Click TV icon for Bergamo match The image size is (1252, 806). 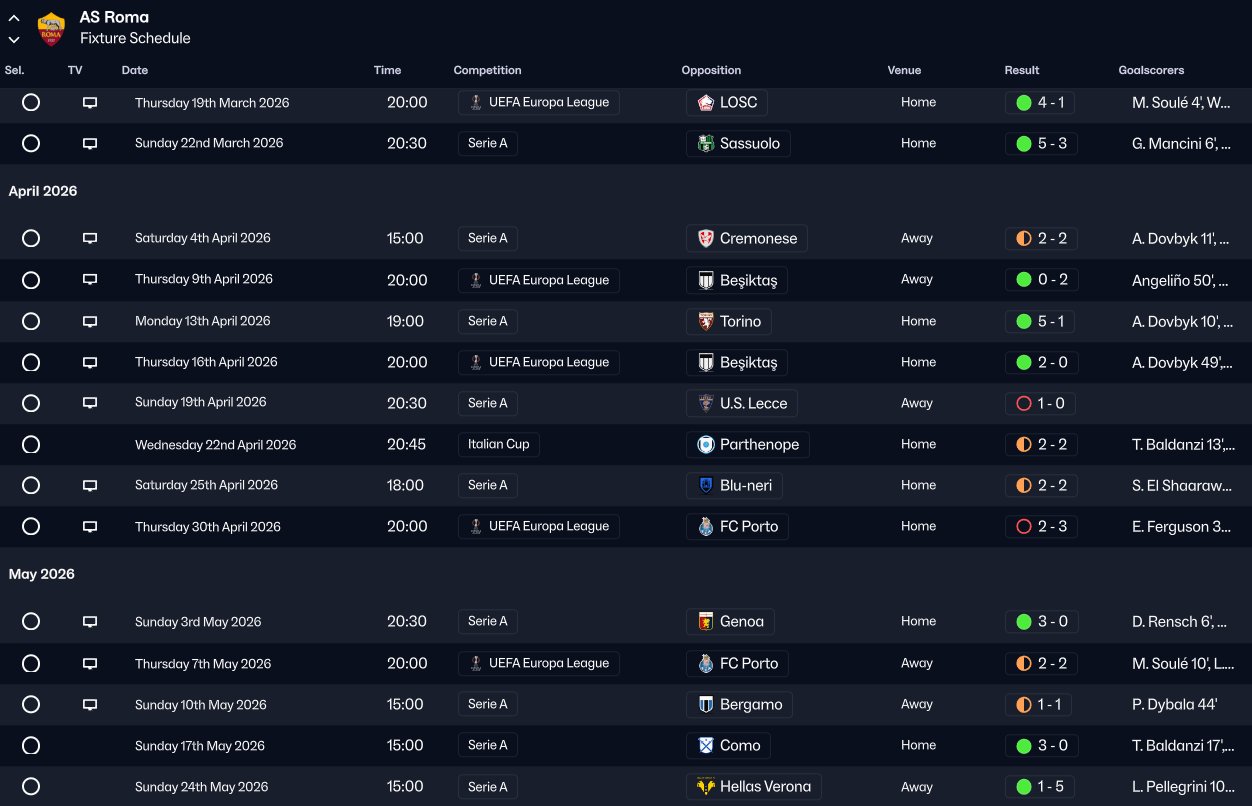[x=90, y=704]
